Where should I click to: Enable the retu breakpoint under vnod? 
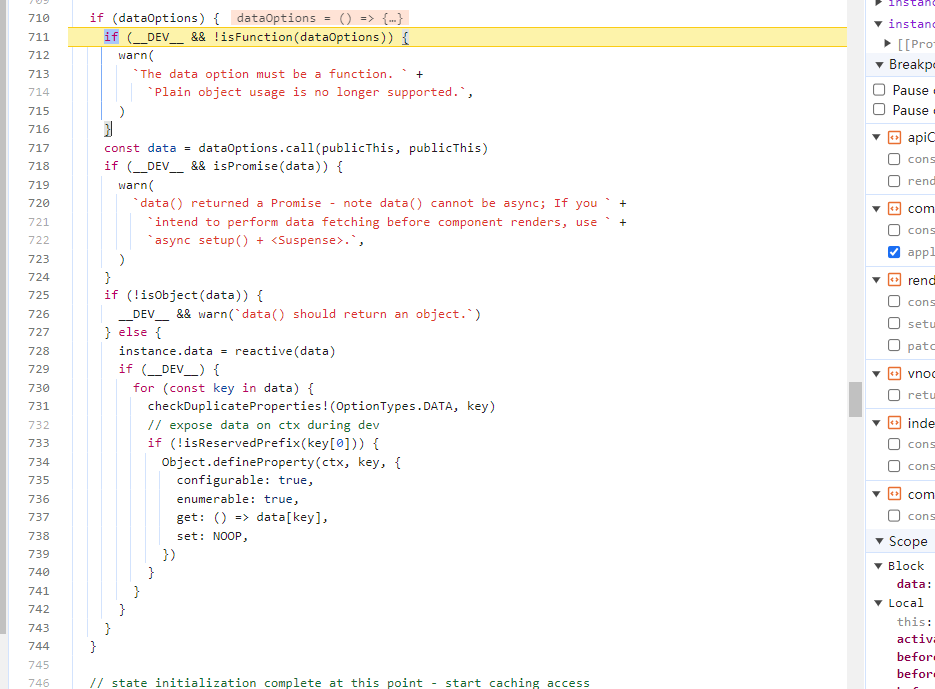pyautogui.click(x=894, y=395)
